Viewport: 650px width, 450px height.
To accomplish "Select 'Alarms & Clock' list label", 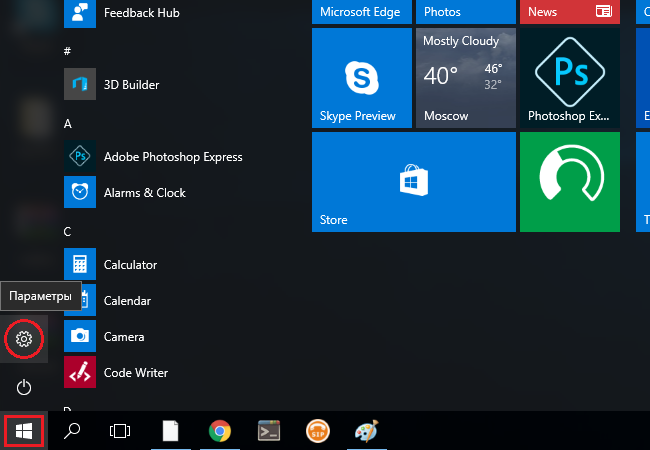I will [x=145, y=193].
